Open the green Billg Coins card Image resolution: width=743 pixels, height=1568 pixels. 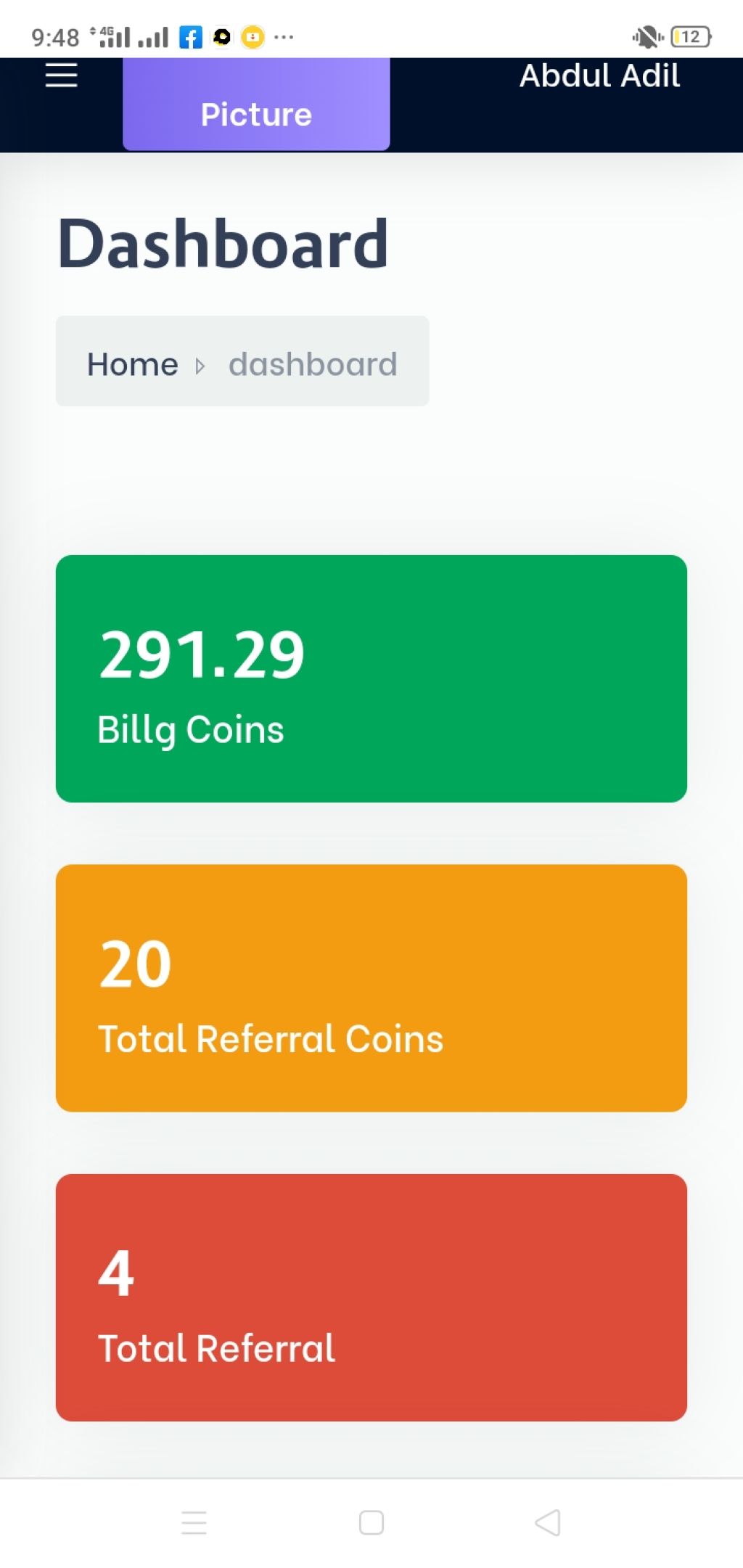(x=371, y=678)
